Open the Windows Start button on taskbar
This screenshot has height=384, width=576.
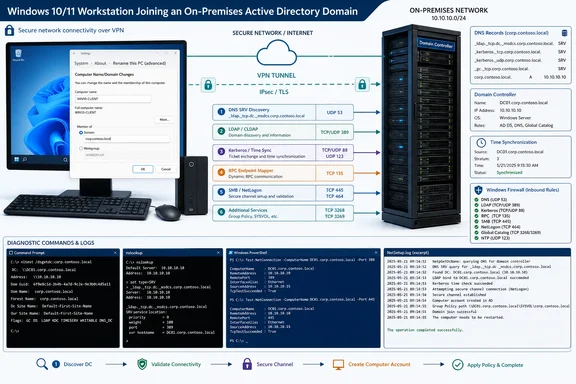tap(17, 159)
